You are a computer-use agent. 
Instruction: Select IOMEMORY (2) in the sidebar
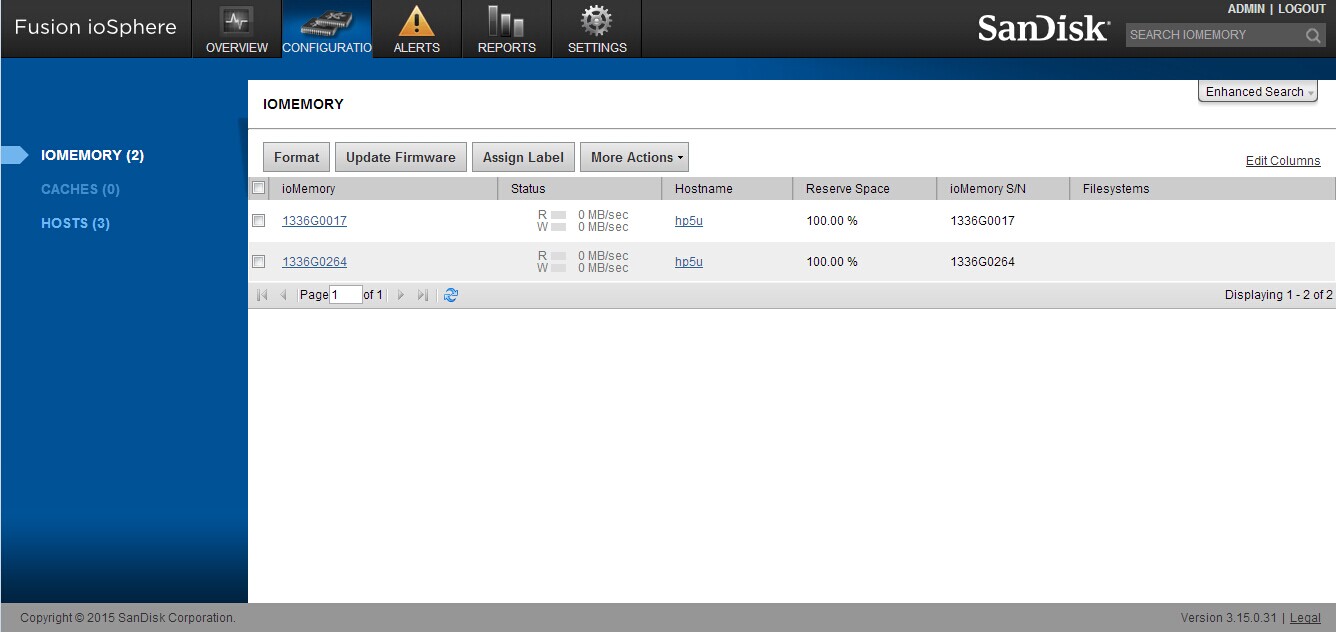coord(92,155)
